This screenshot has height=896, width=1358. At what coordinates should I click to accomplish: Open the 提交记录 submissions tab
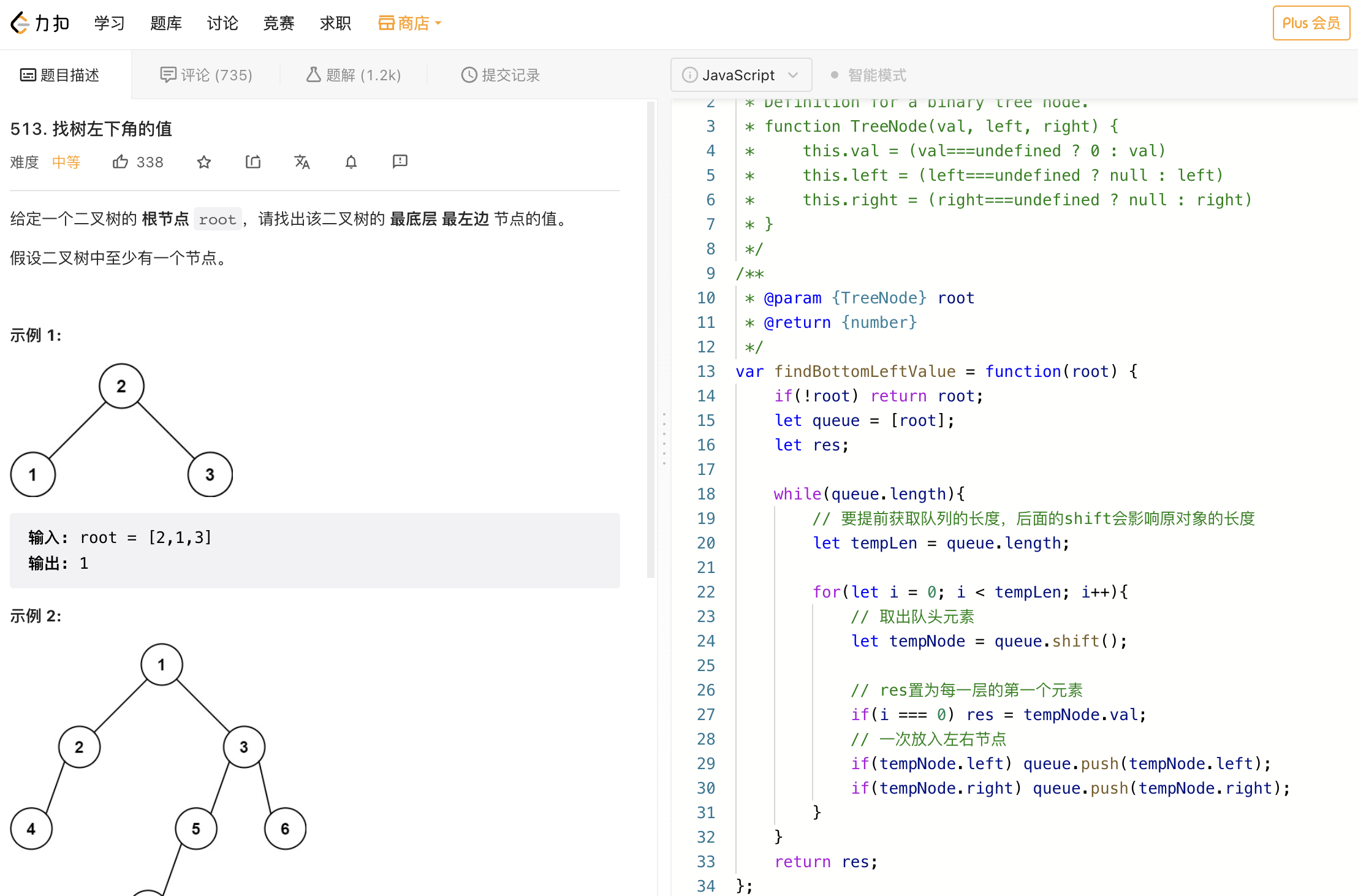(x=500, y=75)
